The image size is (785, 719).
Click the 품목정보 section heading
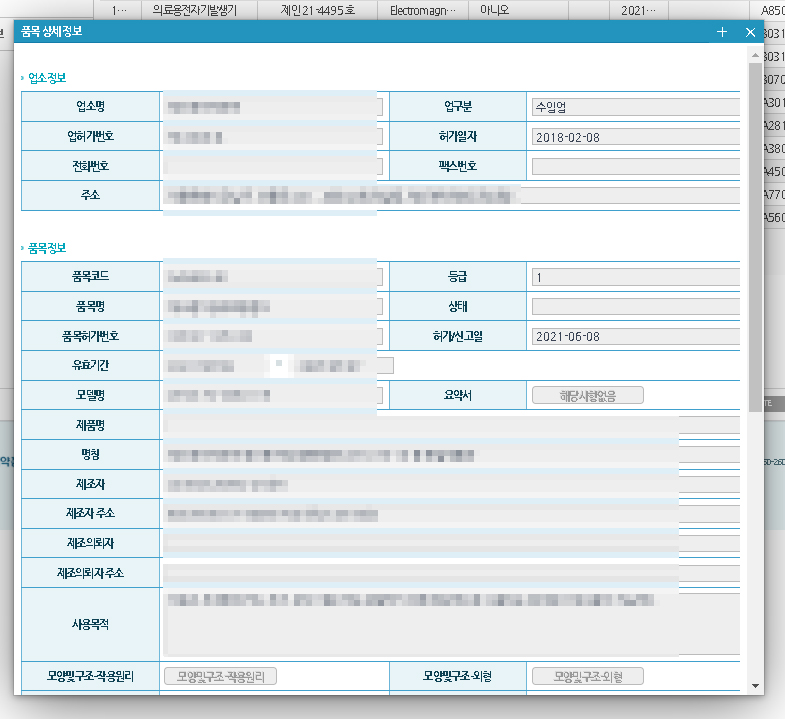click(47, 248)
